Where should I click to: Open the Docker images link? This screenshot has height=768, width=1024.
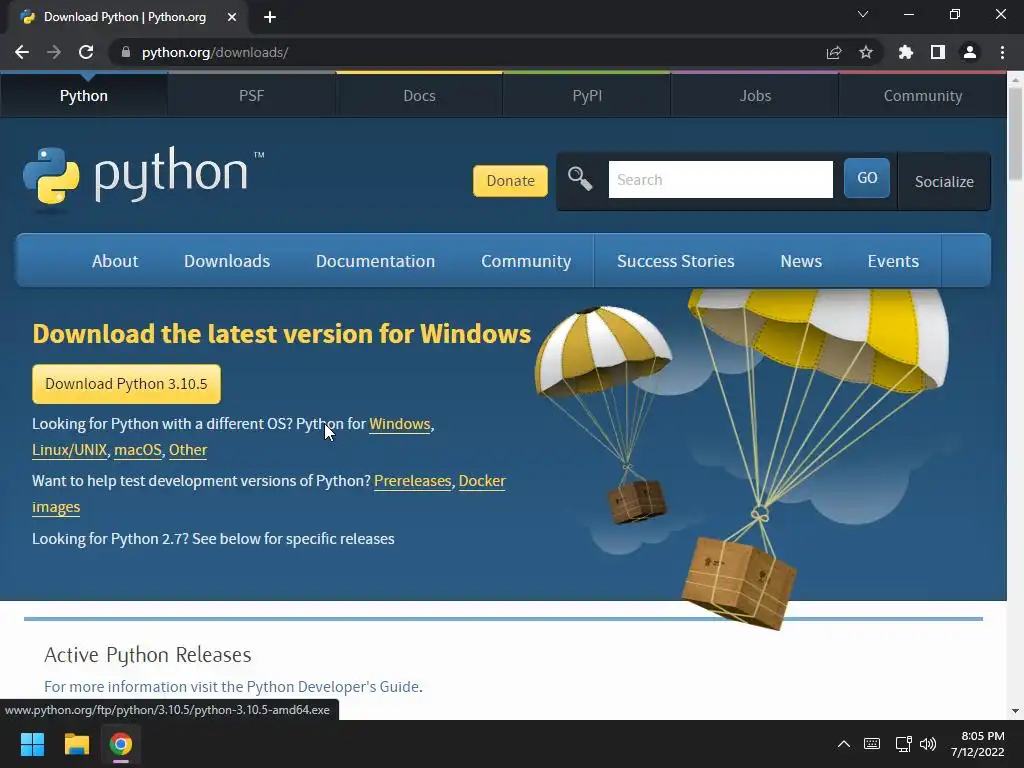(482, 481)
